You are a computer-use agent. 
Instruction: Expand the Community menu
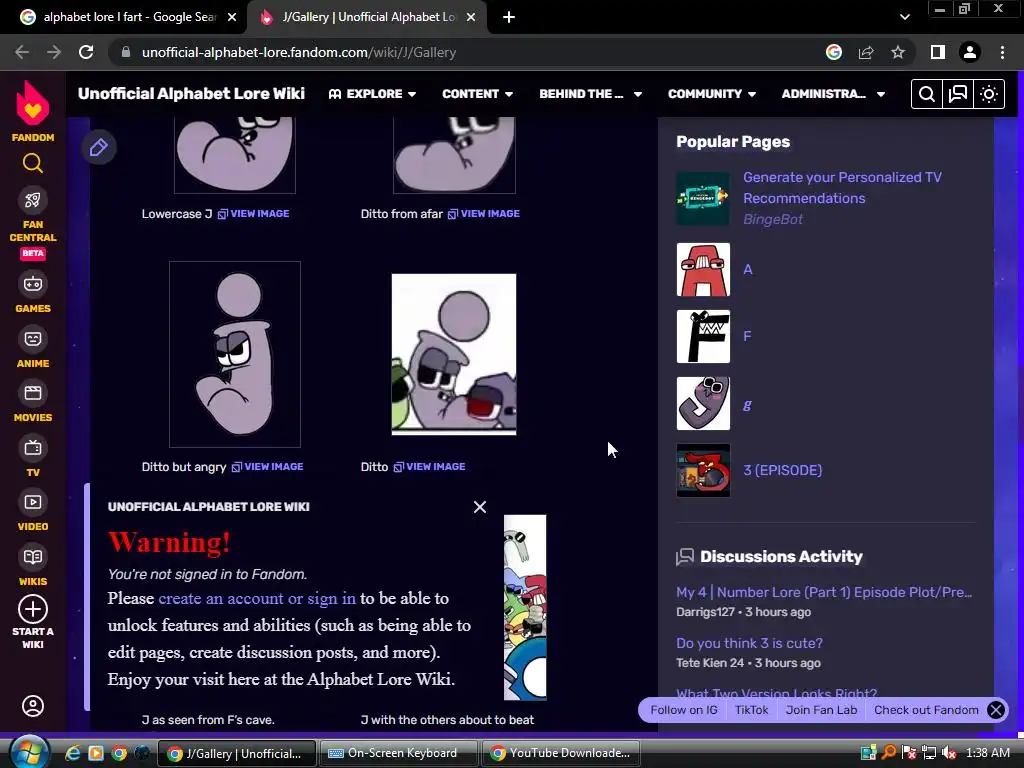(x=712, y=94)
